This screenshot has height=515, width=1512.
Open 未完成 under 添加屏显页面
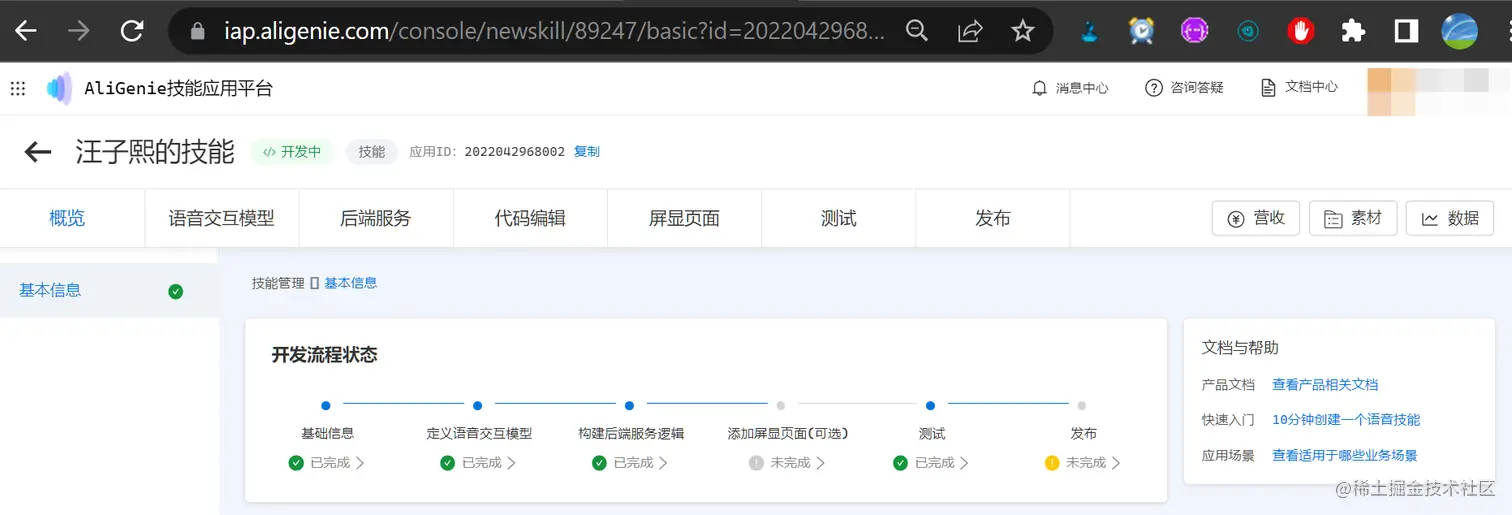point(788,463)
